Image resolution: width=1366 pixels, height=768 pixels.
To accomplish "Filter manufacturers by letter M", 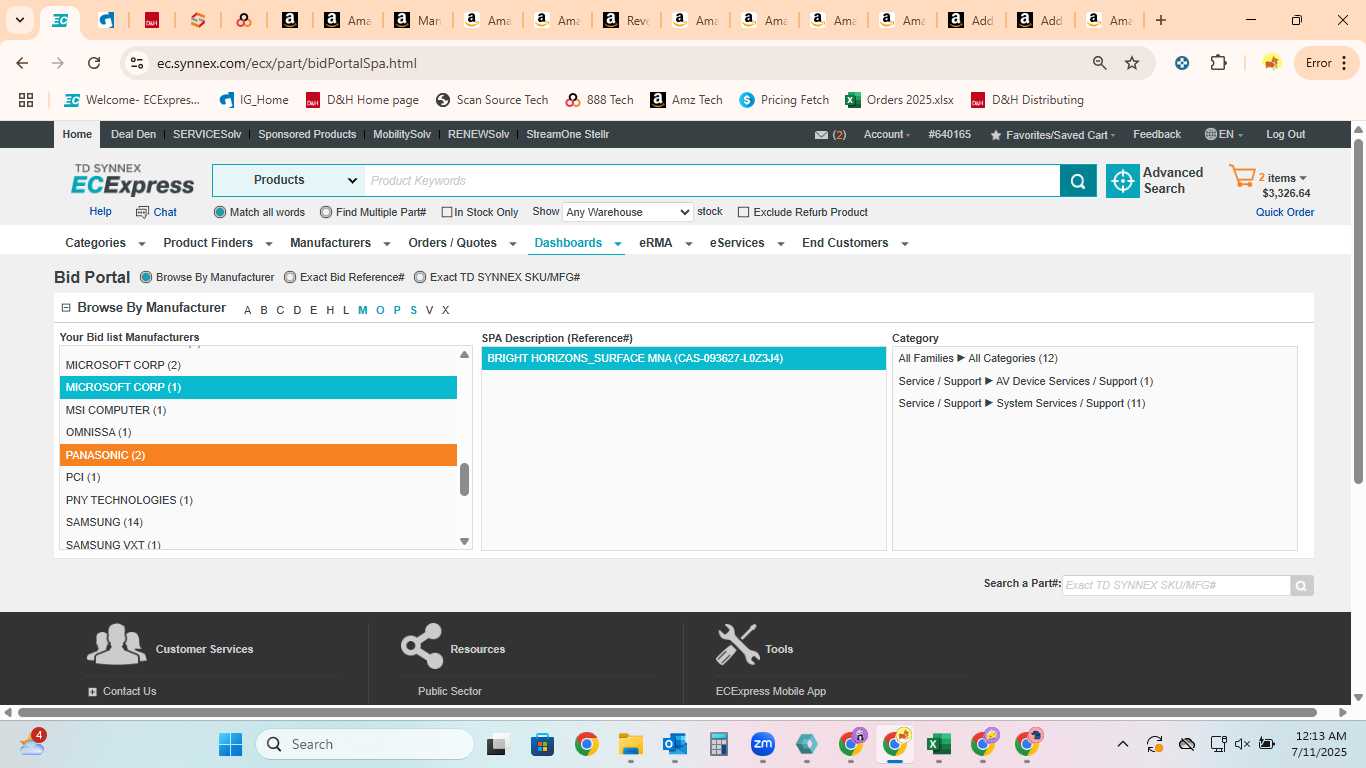I will (x=362, y=310).
